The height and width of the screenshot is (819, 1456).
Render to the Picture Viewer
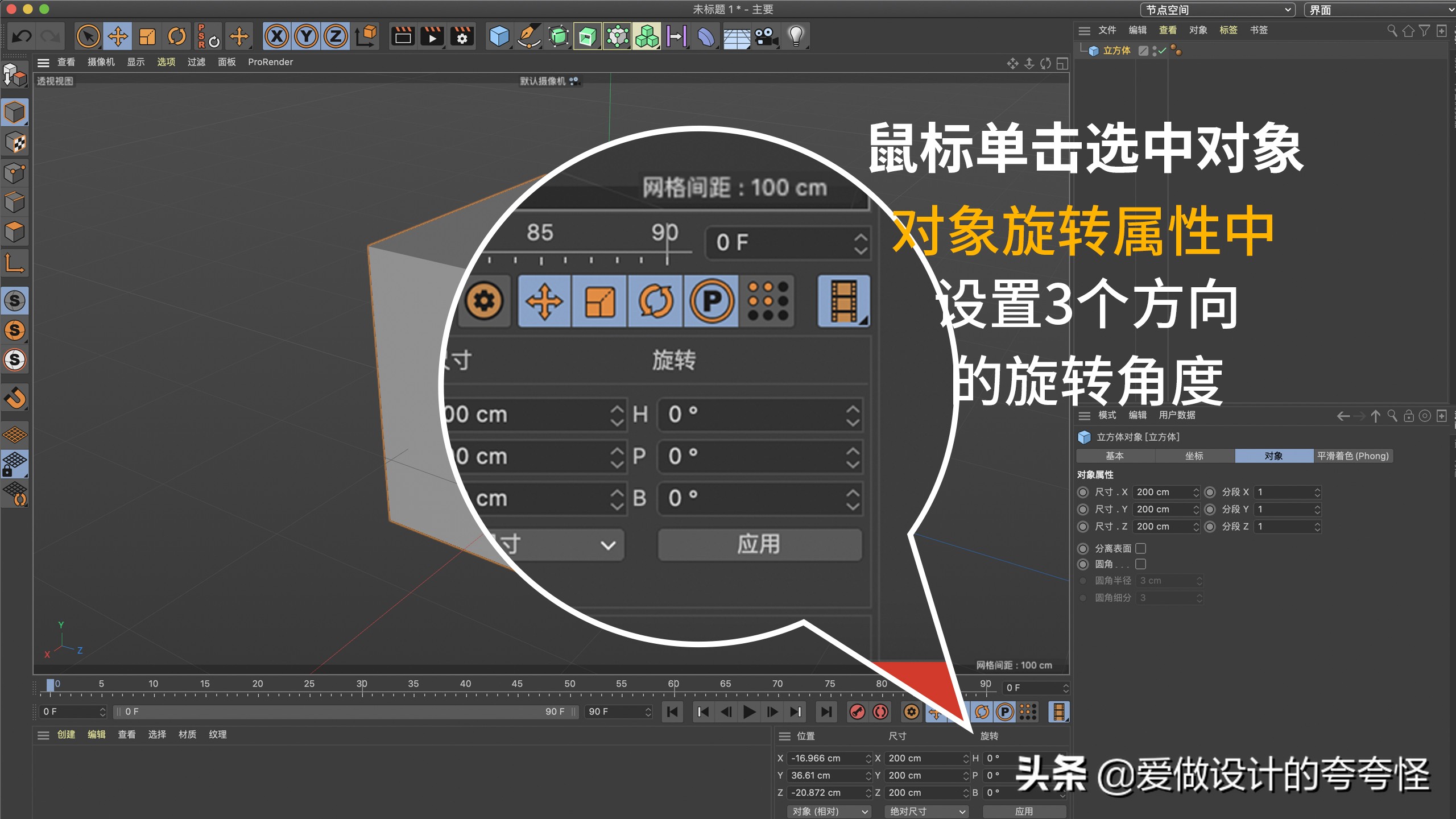pos(432,36)
